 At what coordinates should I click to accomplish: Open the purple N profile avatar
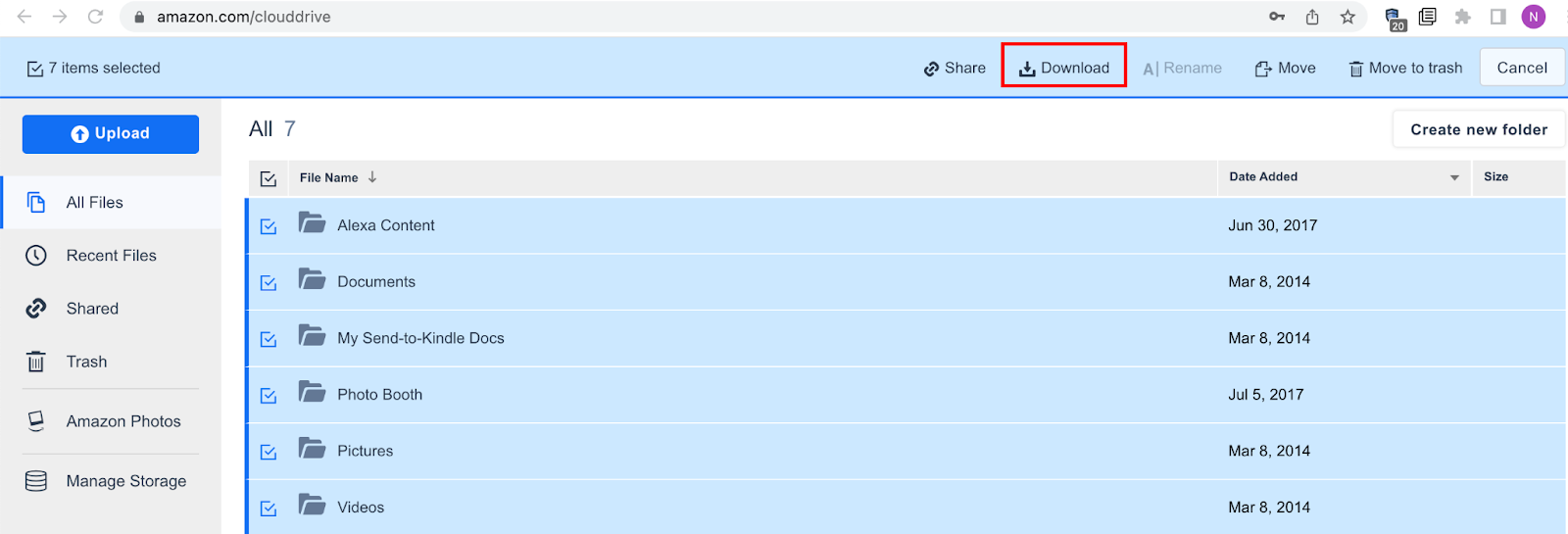click(x=1534, y=17)
